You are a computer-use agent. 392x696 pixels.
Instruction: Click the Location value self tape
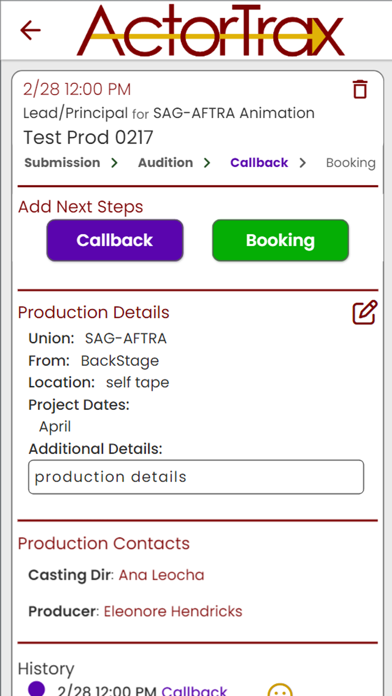pos(138,383)
